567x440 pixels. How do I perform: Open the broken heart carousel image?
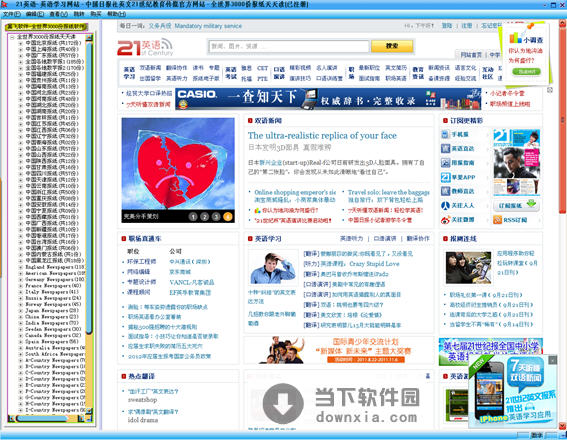[178, 164]
